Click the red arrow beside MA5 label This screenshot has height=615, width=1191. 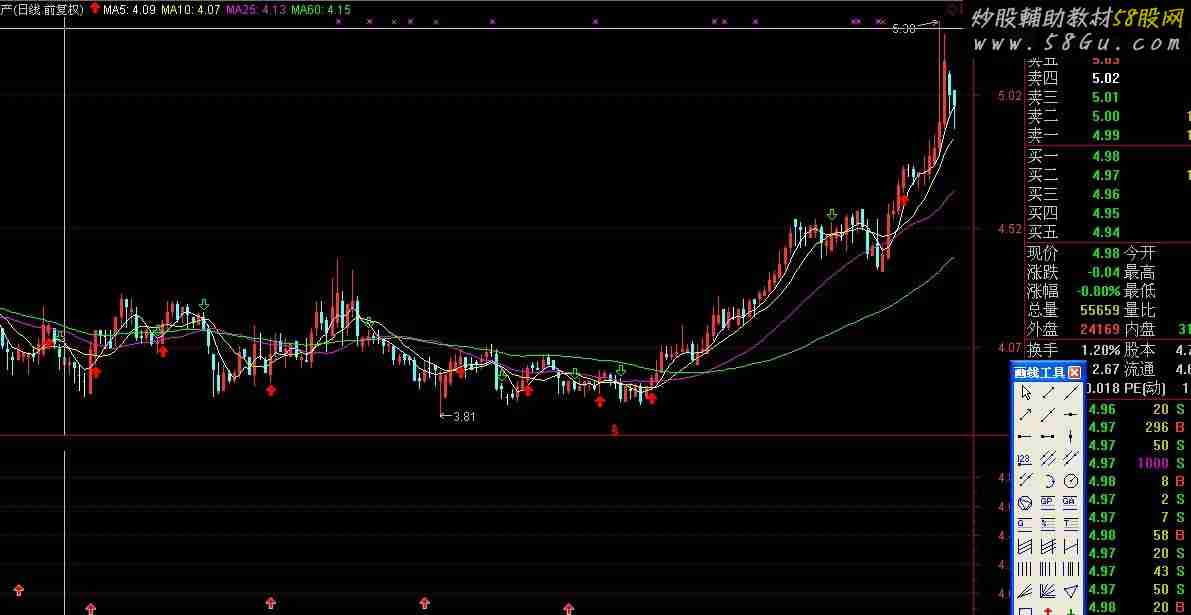click(x=94, y=9)
